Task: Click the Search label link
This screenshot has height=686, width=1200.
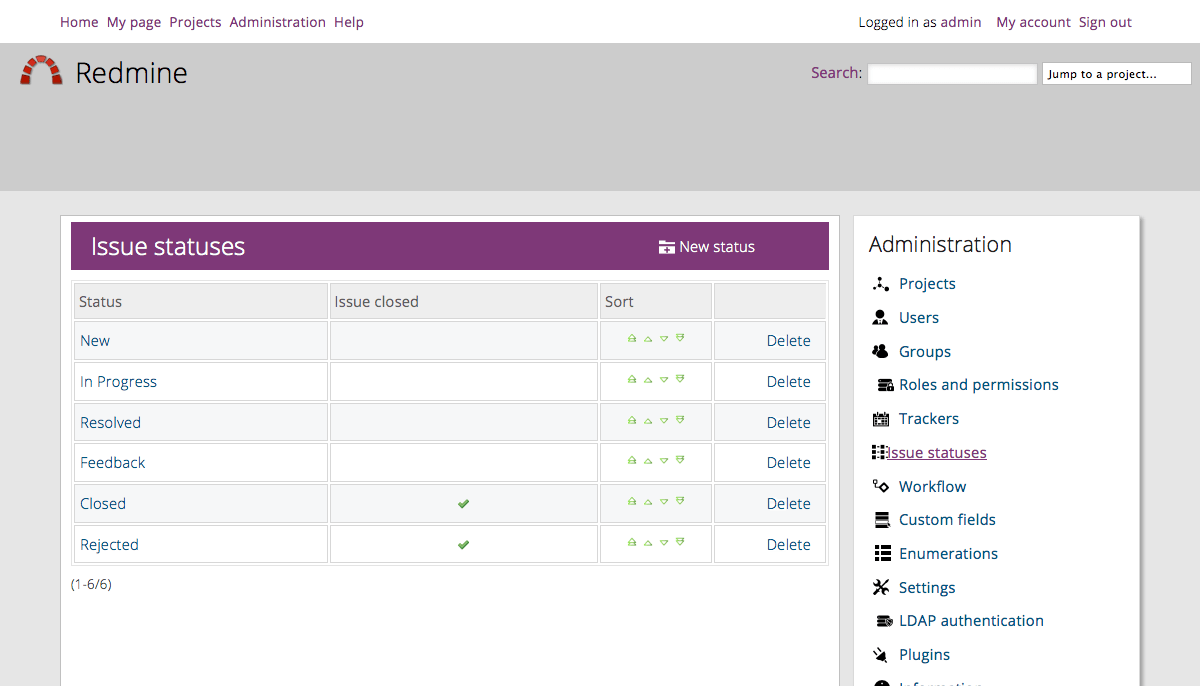Action: 836,73
